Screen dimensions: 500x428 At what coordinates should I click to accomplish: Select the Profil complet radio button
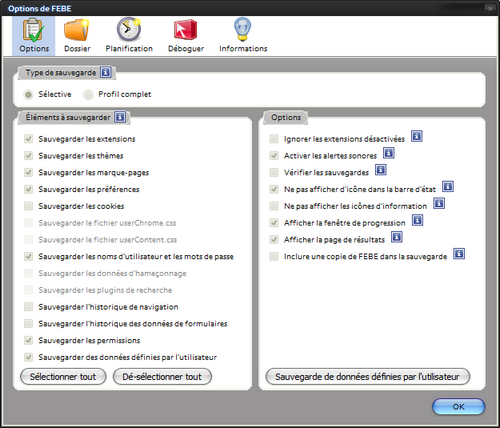(x=88, y=95)
